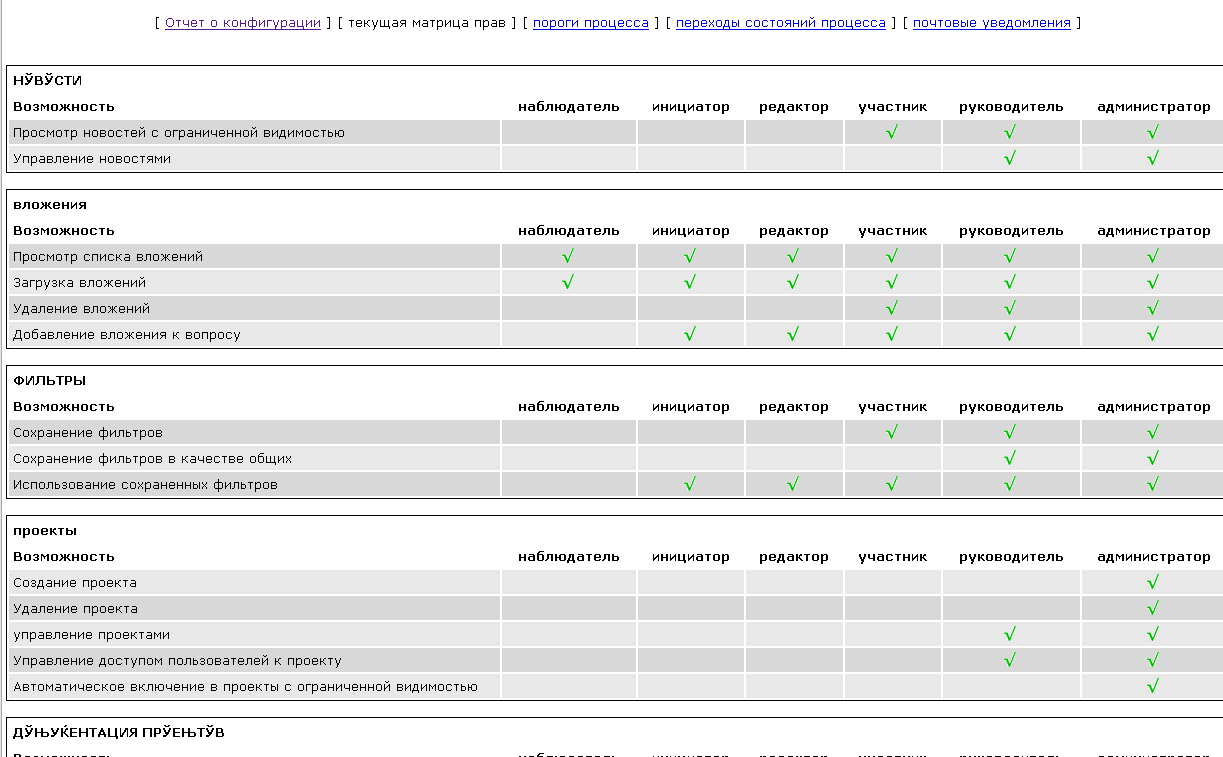
Task: Click руководитель checkmark for Просмотр новостей с ограниченной видимостью
Action: pos(1010,132)
